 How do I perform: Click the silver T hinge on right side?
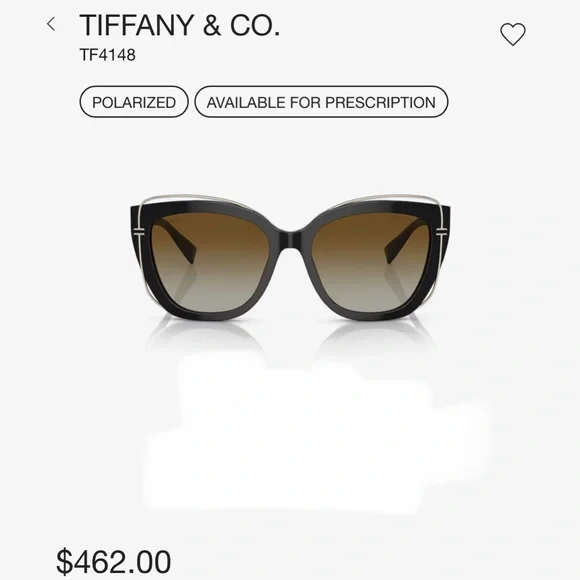(442, 232)
